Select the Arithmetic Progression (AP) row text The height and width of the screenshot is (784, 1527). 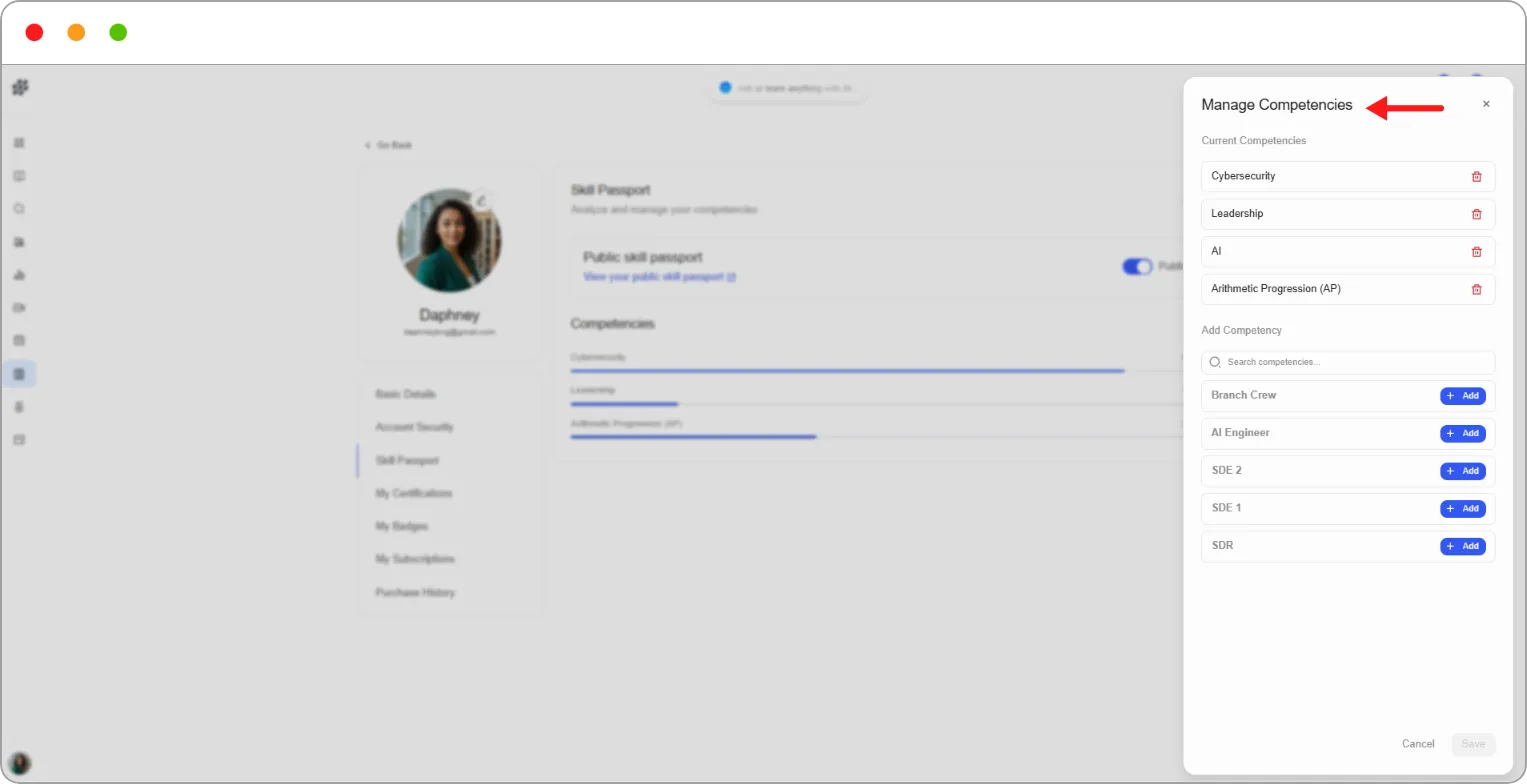1275,289
